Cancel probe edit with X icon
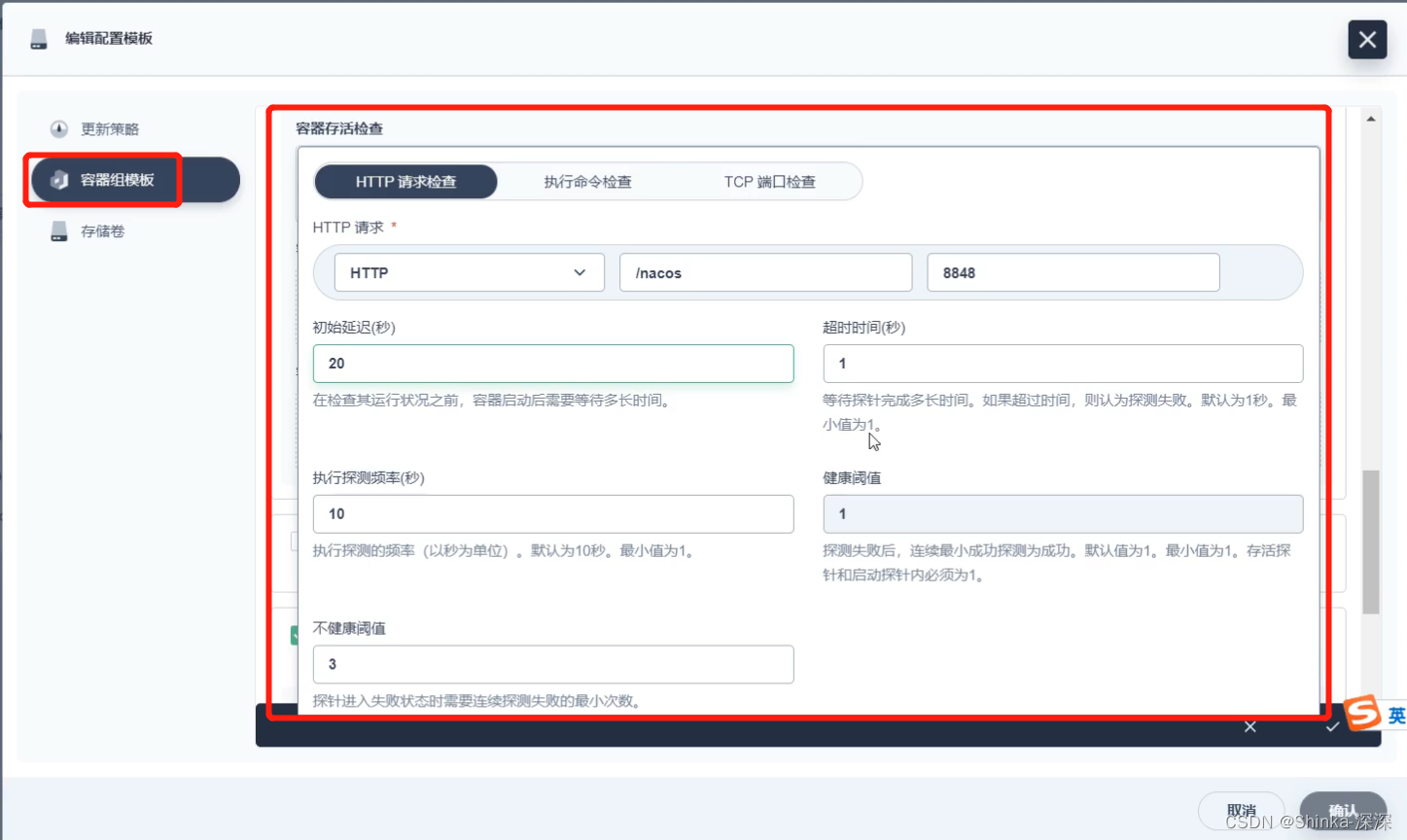Viewport: 1407px width, 840px height. [1250, 727]
